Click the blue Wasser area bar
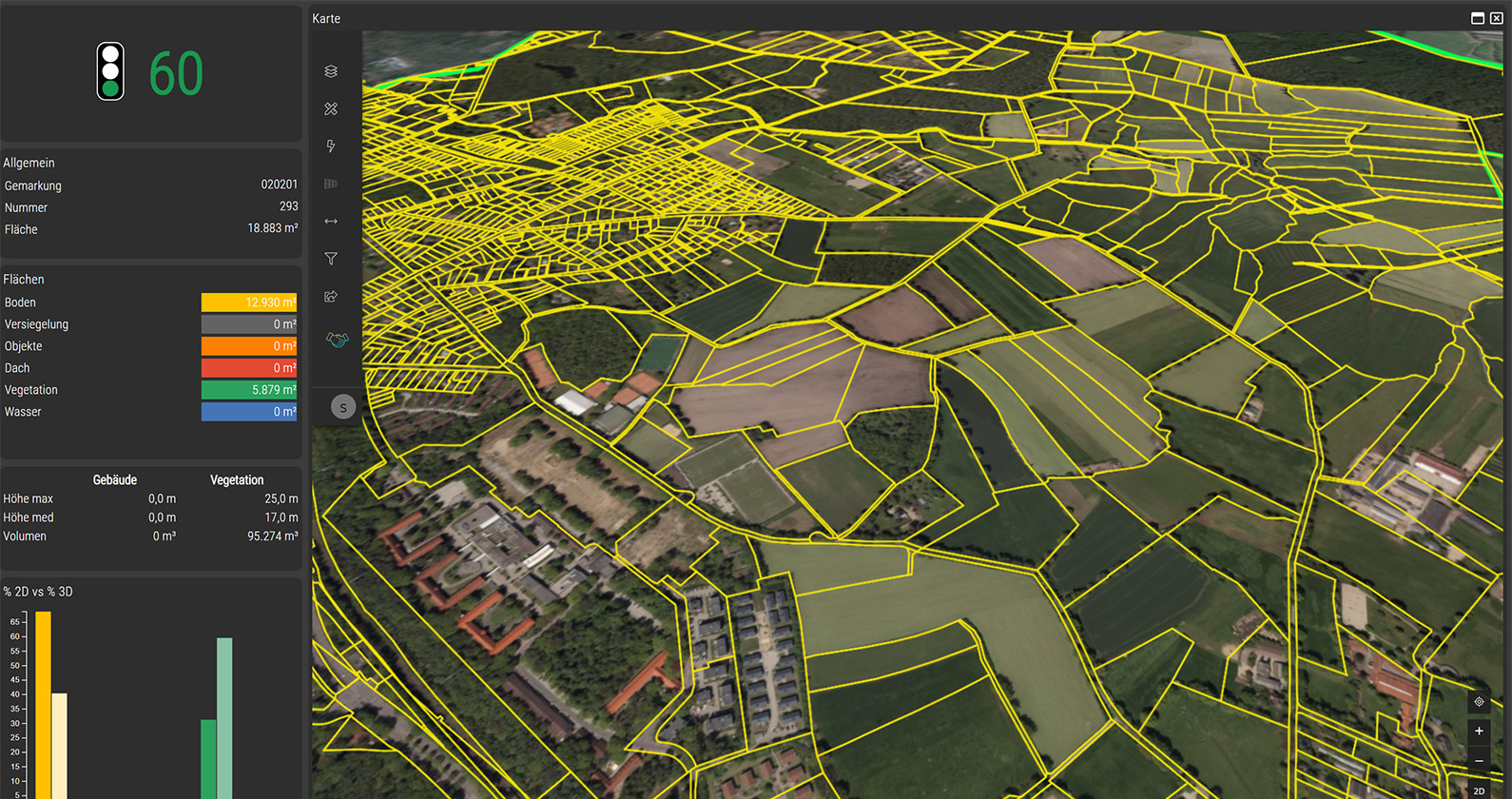1512x799 pixels. [x=249, y=412]
